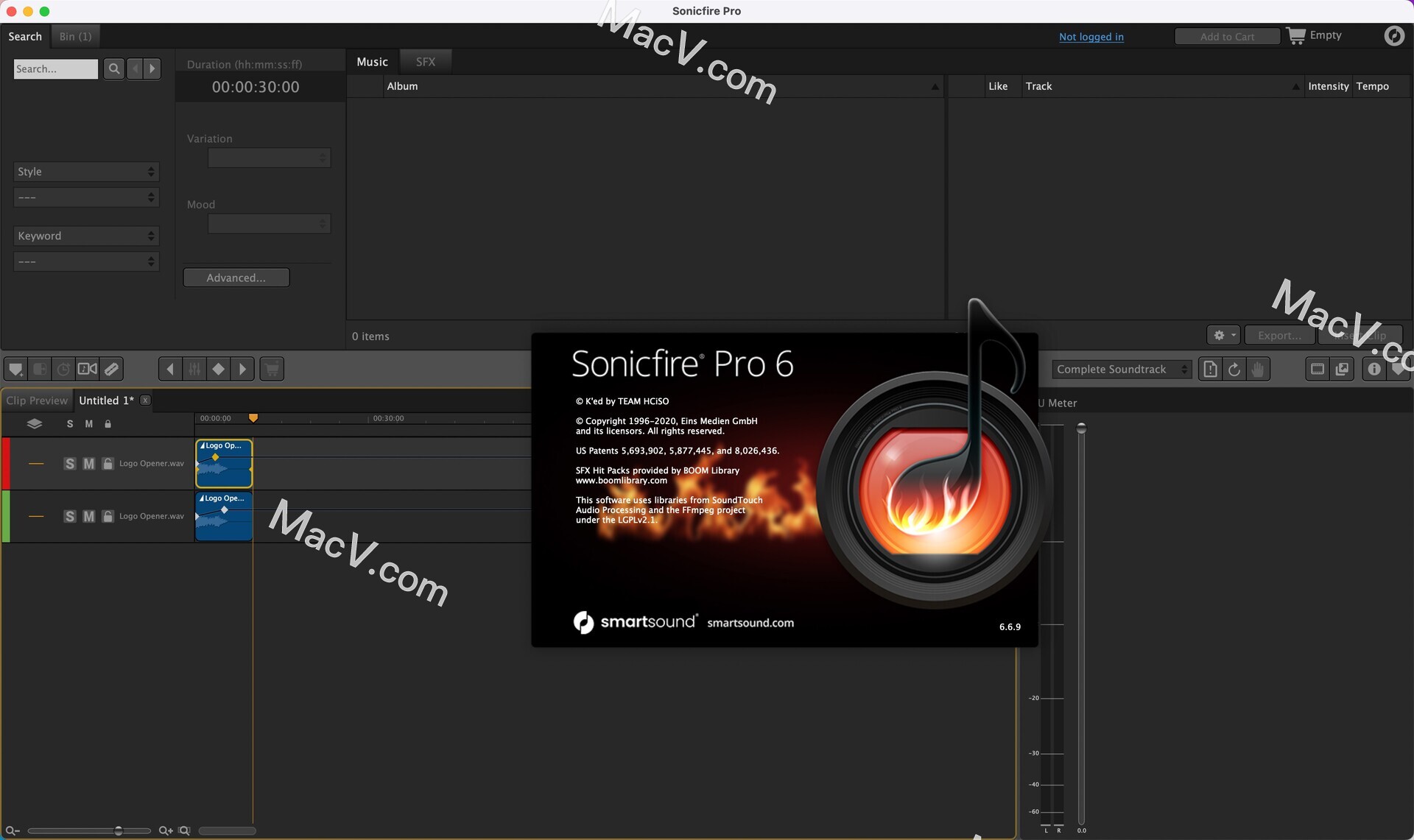Mute the first Logo Opener.wav track

(89, 463)
